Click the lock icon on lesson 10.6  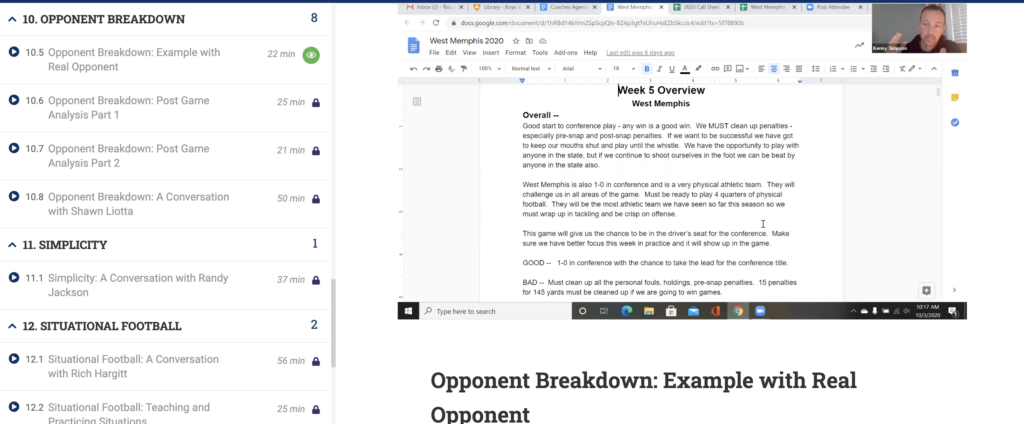316,102
